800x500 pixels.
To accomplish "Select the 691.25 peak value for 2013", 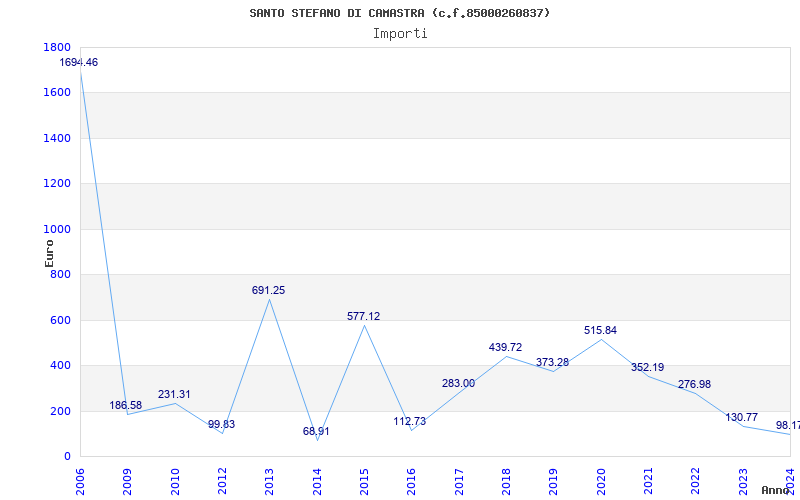I will (268, 290).
